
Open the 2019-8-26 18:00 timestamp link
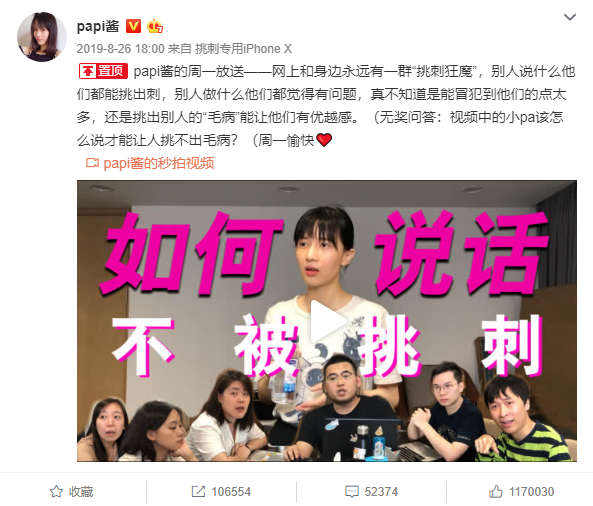point(120,49)
